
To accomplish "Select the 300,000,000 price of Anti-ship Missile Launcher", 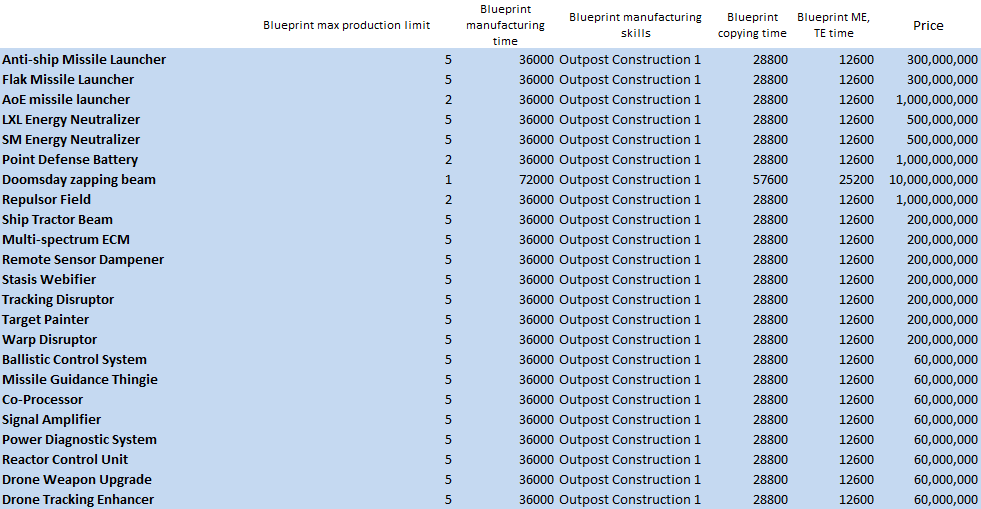I will (942, 59).
